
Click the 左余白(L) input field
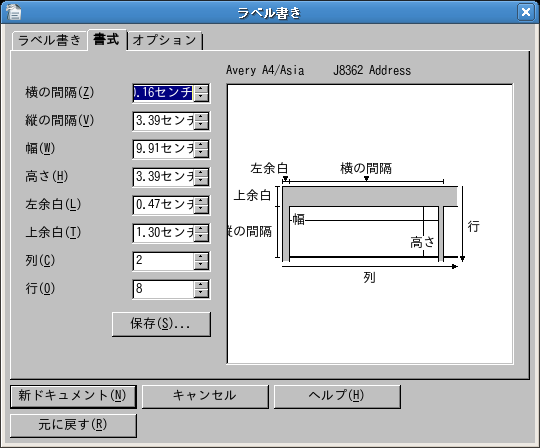[163, 205]
